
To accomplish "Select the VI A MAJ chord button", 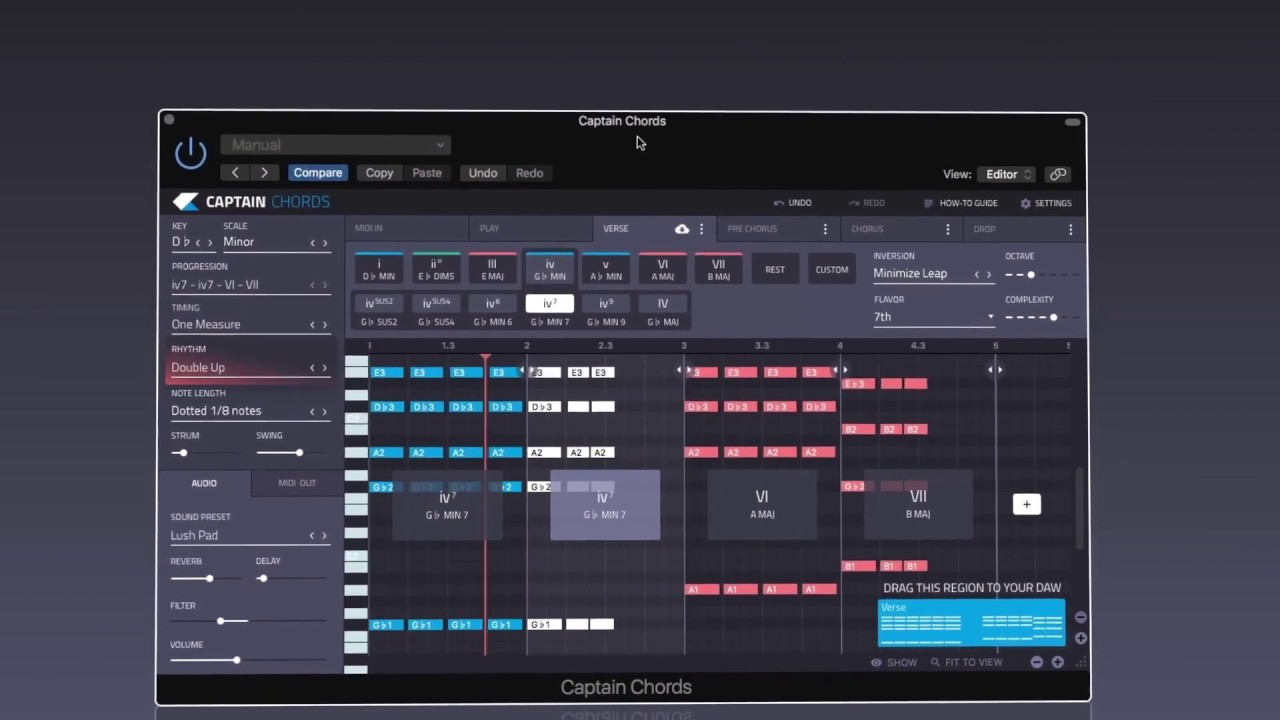I will [662, 269].
